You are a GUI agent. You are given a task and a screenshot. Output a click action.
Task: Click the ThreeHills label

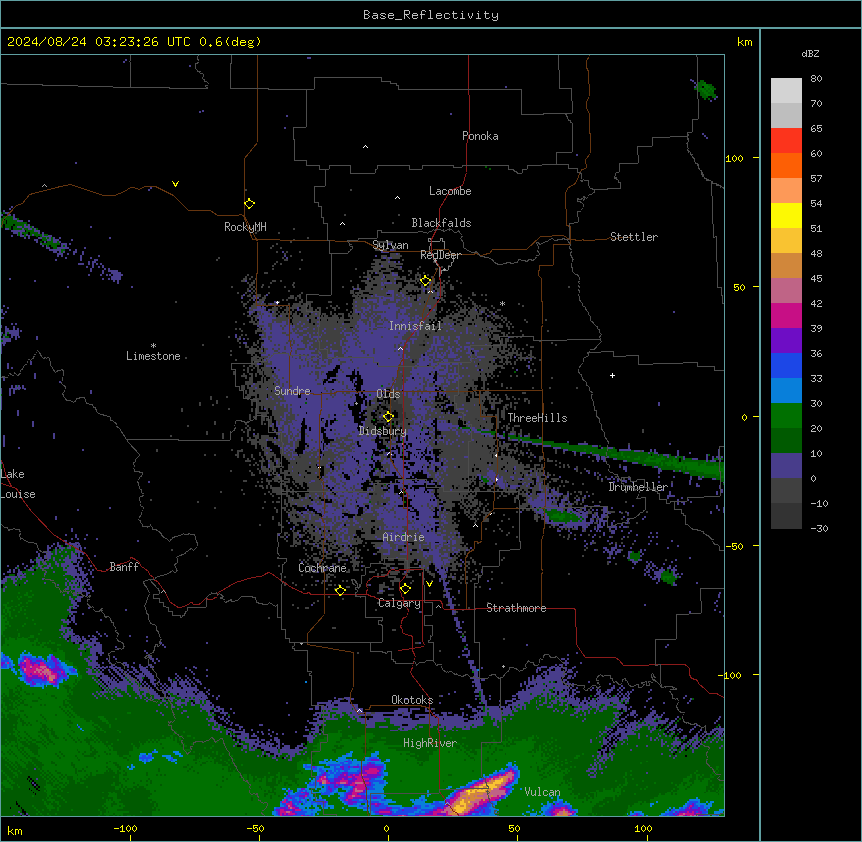pyautogui.click(x=537, y=418)
